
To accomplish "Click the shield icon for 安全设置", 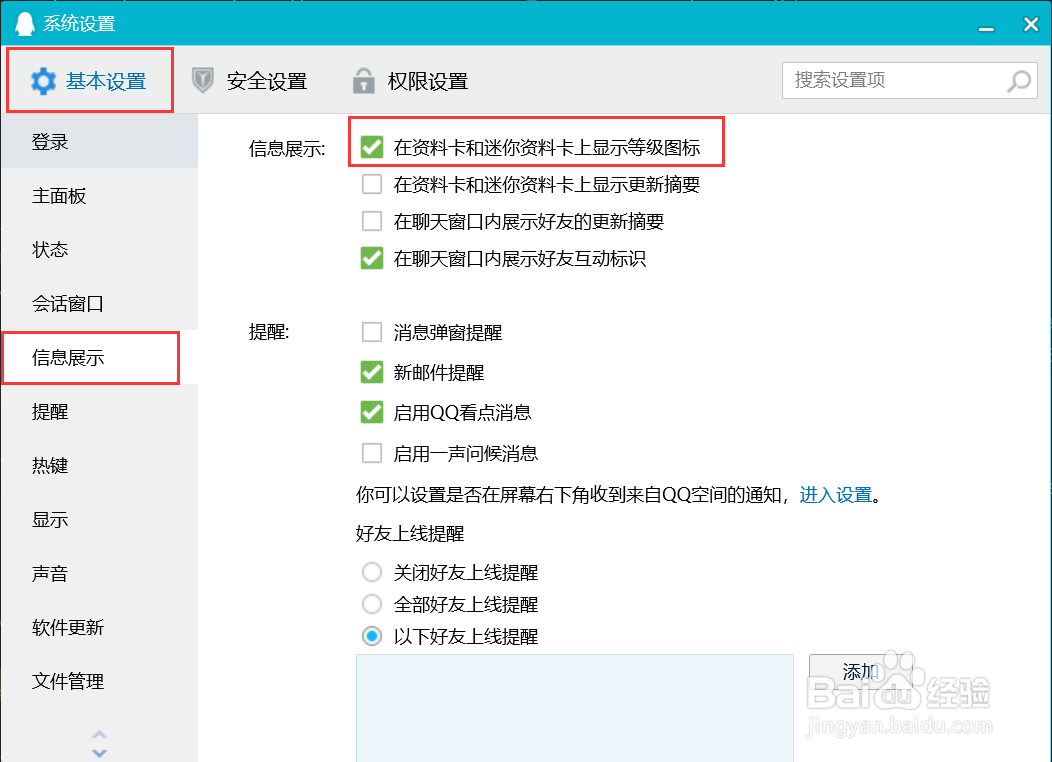I will point(203,80).
